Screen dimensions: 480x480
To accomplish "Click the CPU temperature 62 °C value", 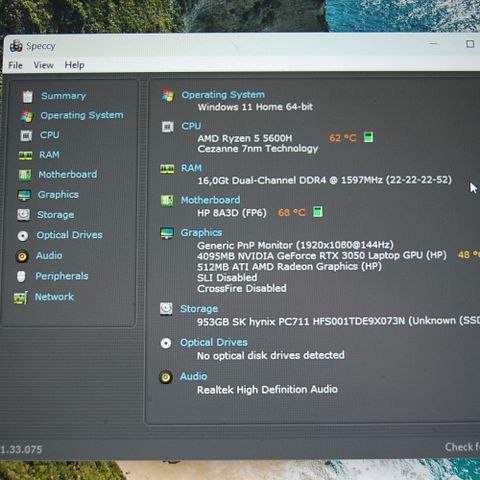I will click(x=343, y=138).
